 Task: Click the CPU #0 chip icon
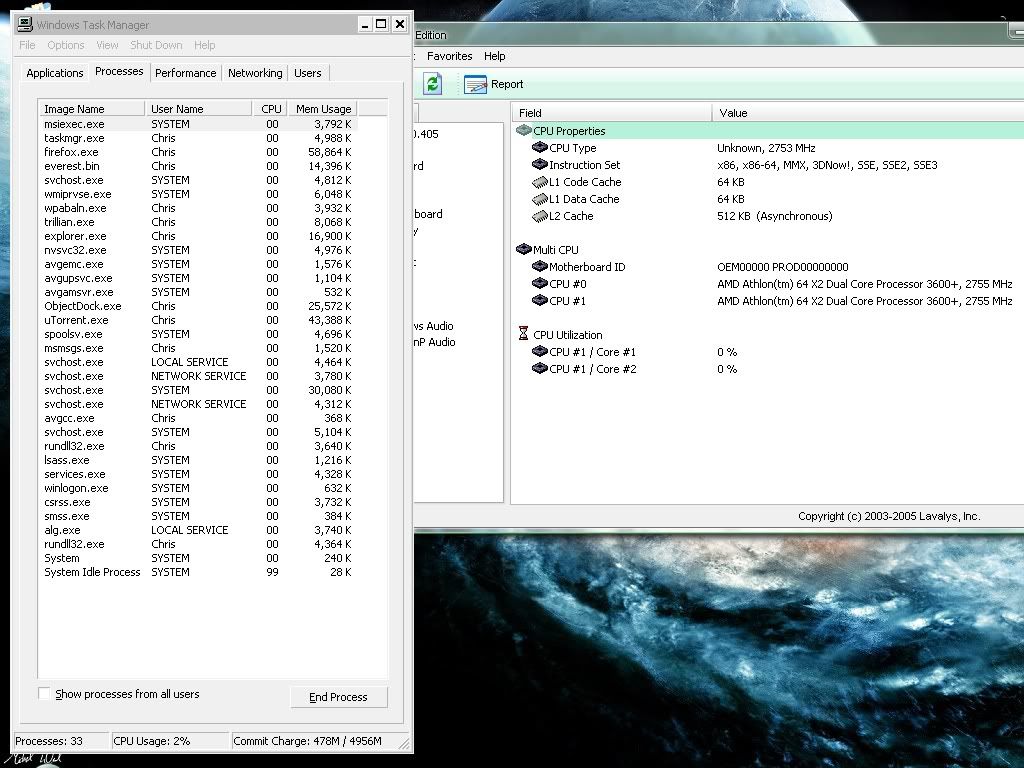(x=539, y=283)
